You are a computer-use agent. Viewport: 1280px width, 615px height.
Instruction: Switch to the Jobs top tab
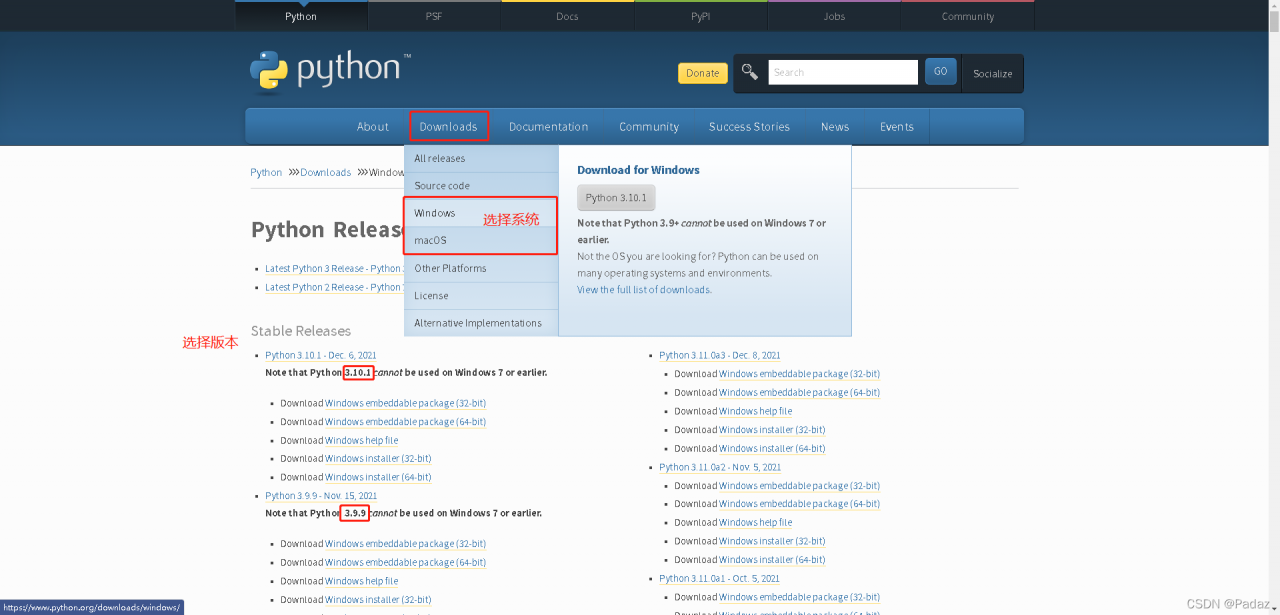pyautogui.click(x=834, y=16)
